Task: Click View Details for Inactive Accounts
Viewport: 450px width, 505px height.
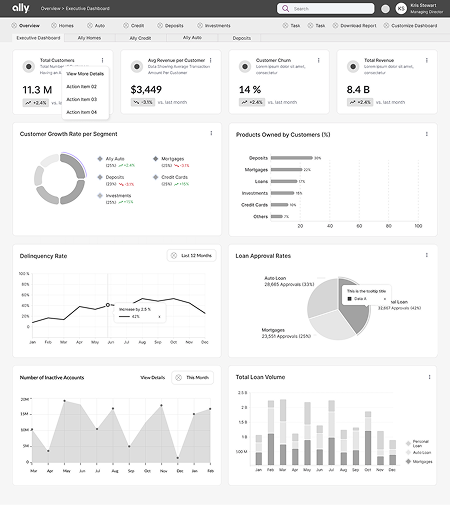Action: [153, 378]
